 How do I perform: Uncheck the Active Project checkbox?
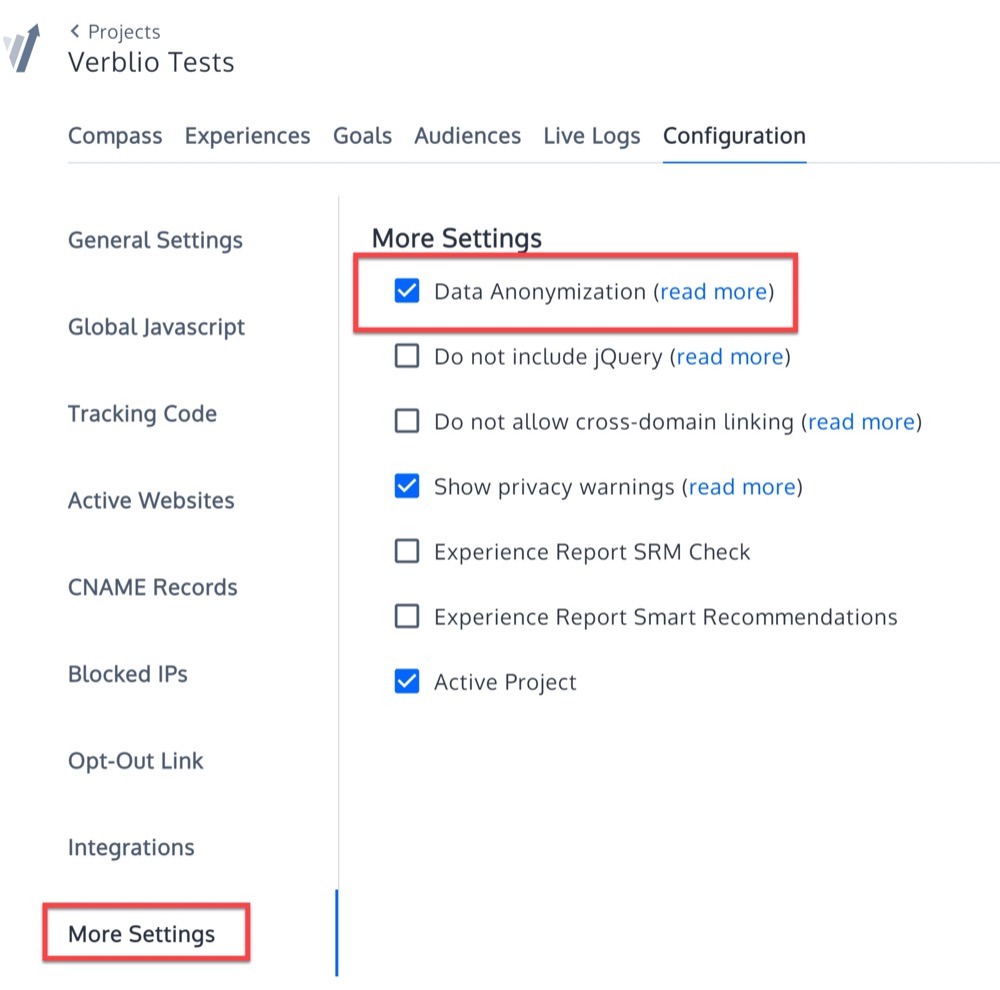coord(406,681)
